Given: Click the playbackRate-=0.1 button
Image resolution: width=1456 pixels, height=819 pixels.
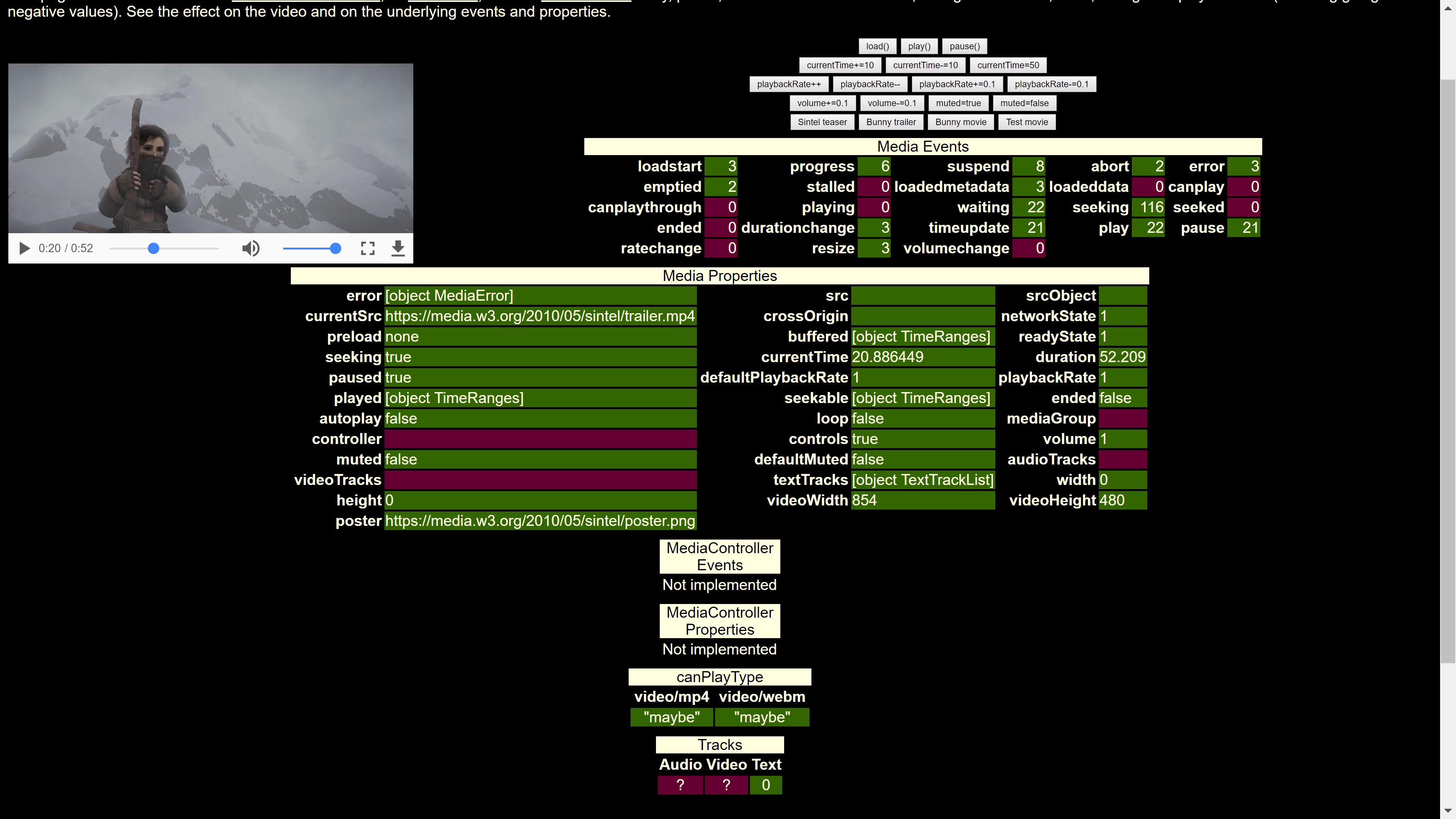Looking at the screenshot, I should [1051, 84].
